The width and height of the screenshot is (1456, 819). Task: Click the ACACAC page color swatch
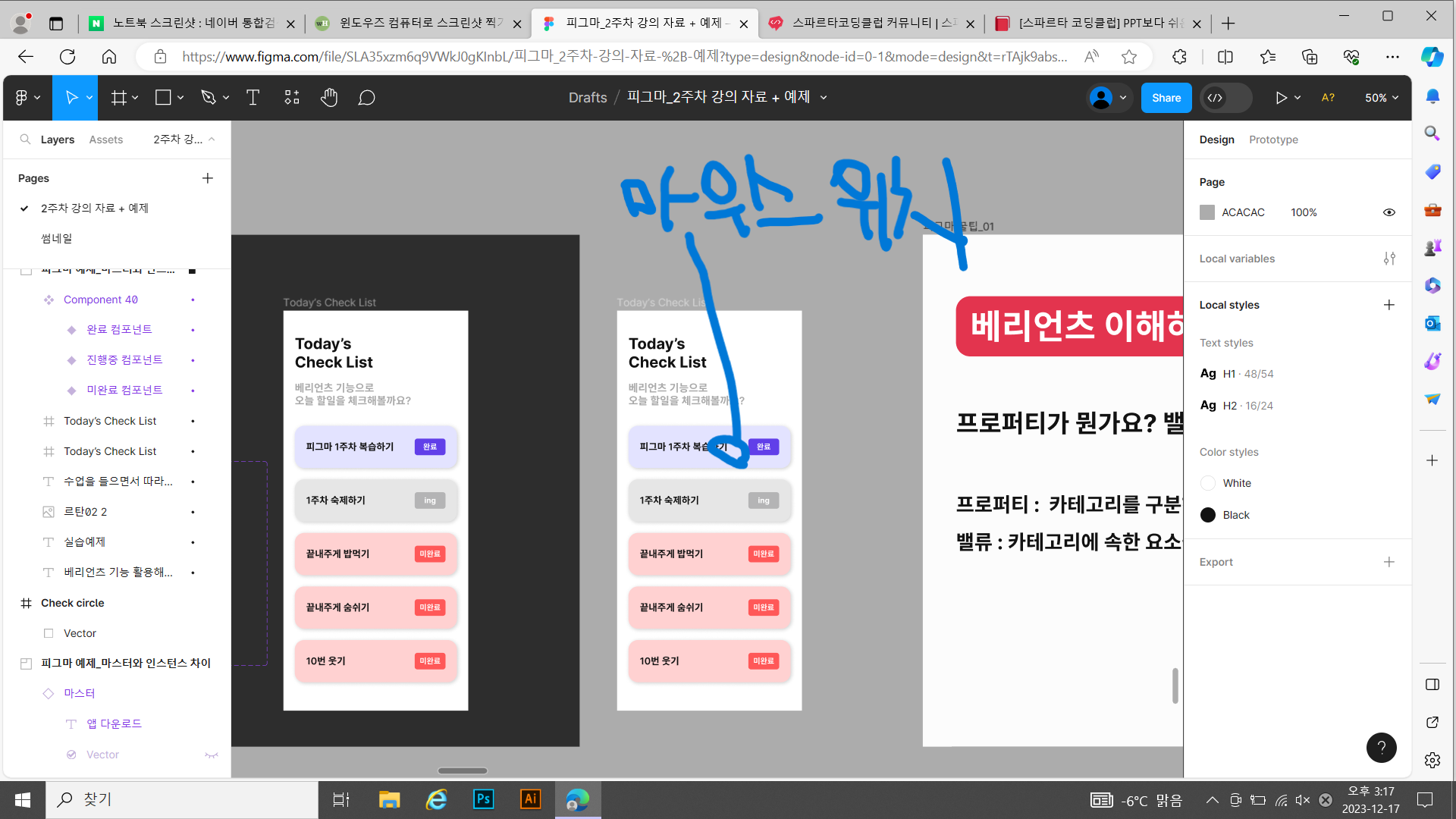pos(1207,212)
